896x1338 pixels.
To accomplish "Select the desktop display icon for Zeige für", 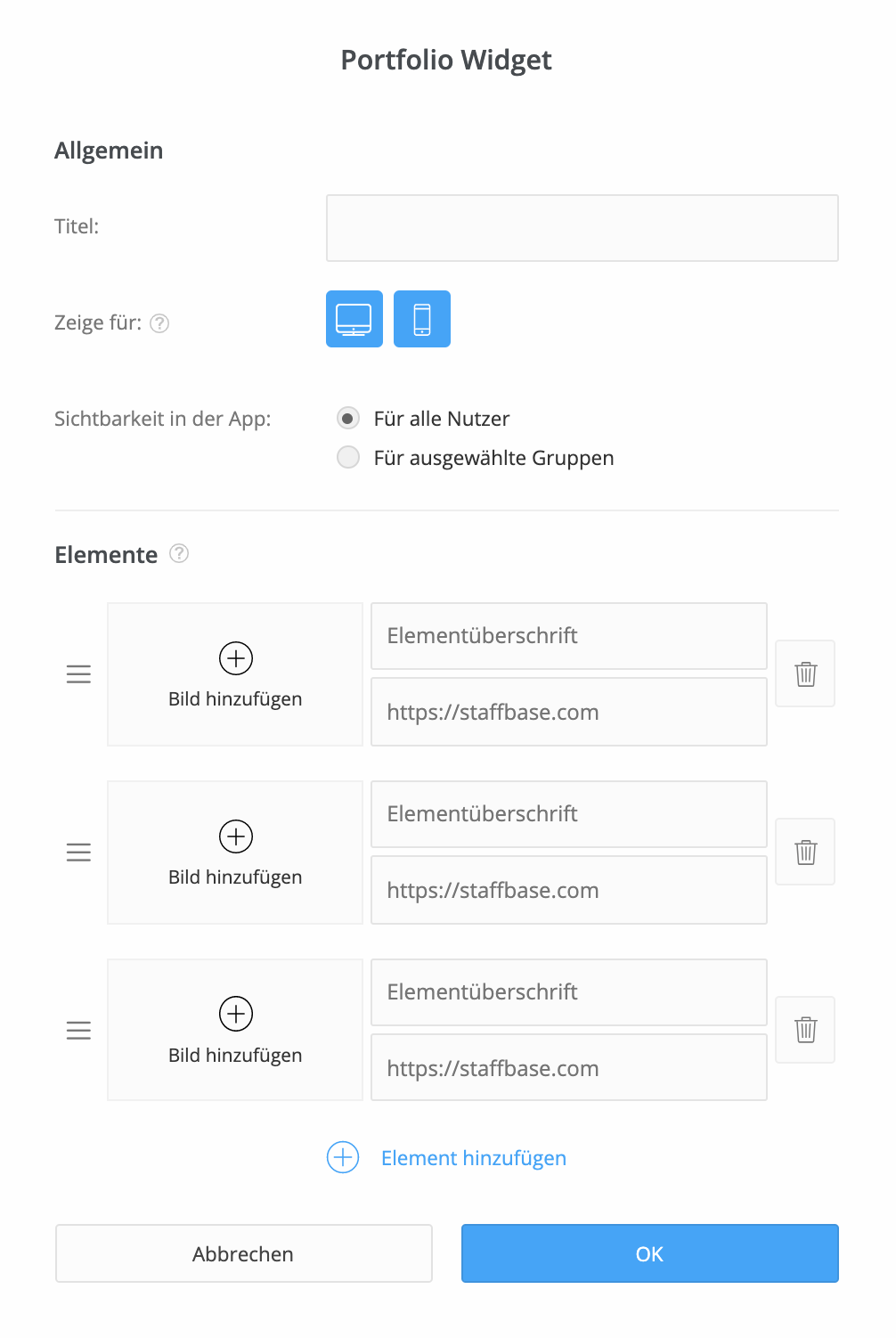I will 354,318.
